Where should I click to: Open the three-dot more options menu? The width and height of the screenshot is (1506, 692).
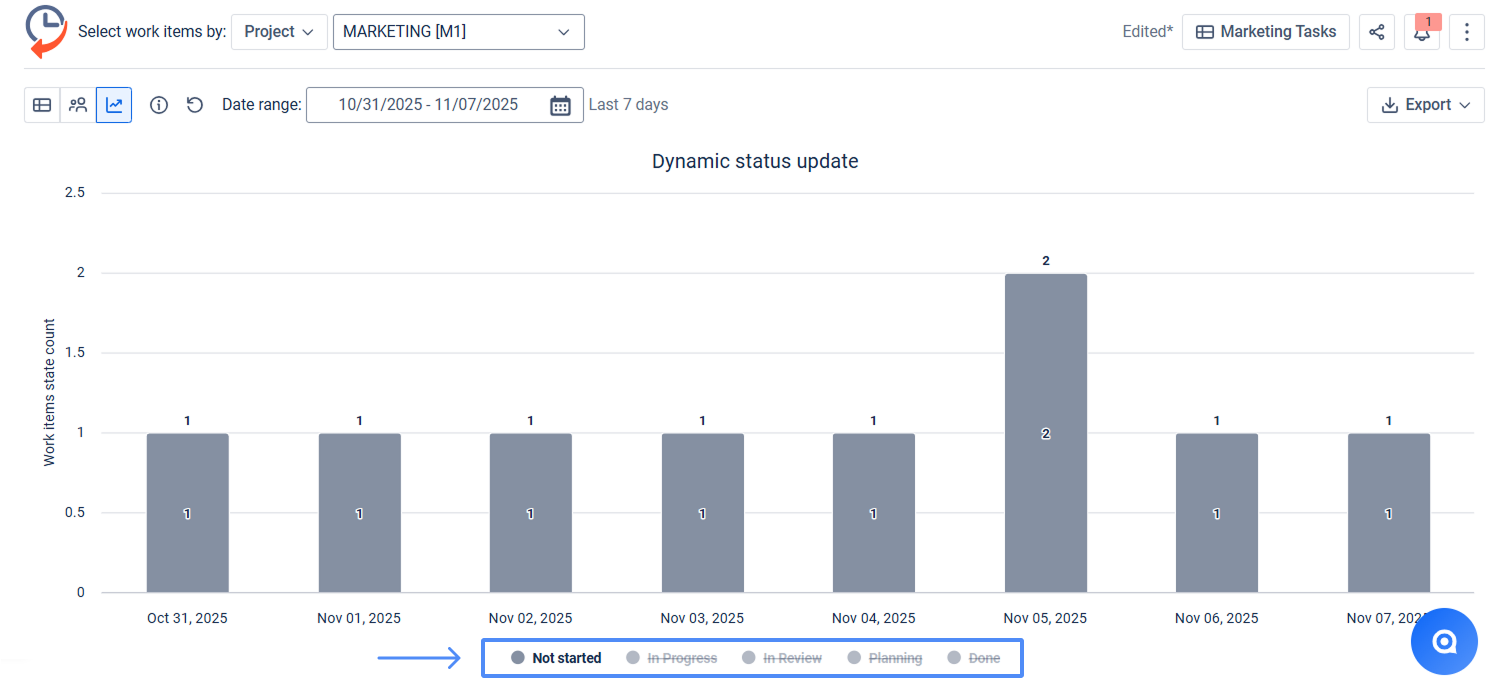1467,32
